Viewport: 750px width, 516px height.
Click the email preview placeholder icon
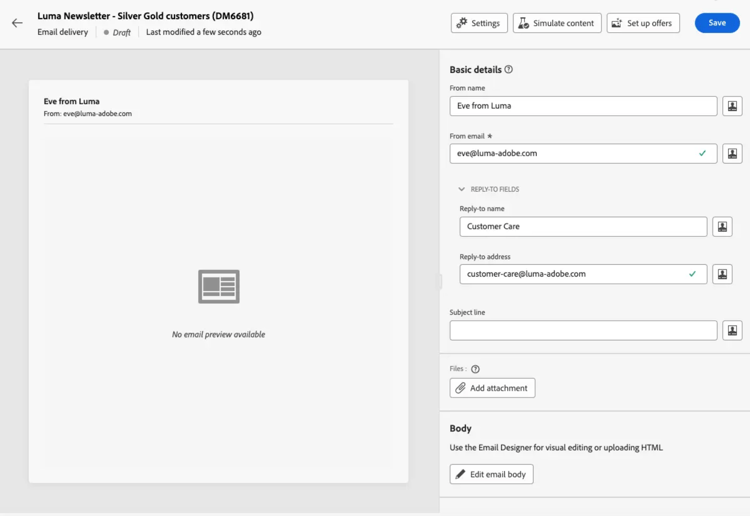click(219, 286)
